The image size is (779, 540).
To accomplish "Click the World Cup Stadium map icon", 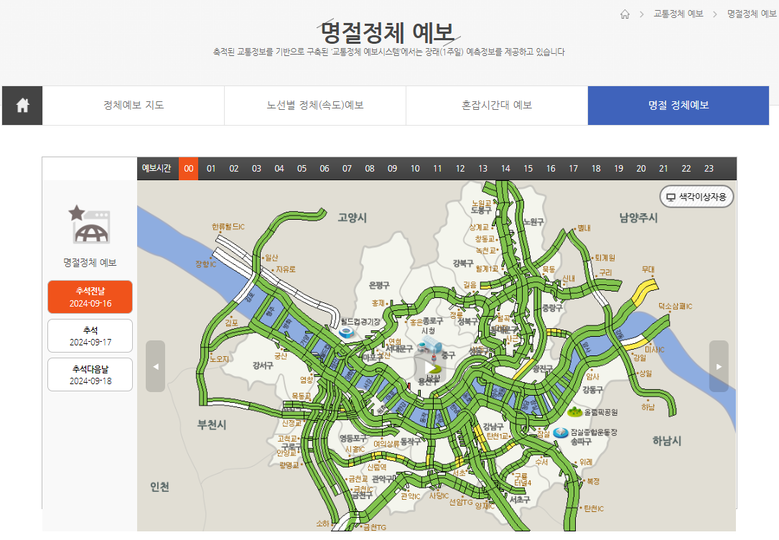I will tap(347, 335).
